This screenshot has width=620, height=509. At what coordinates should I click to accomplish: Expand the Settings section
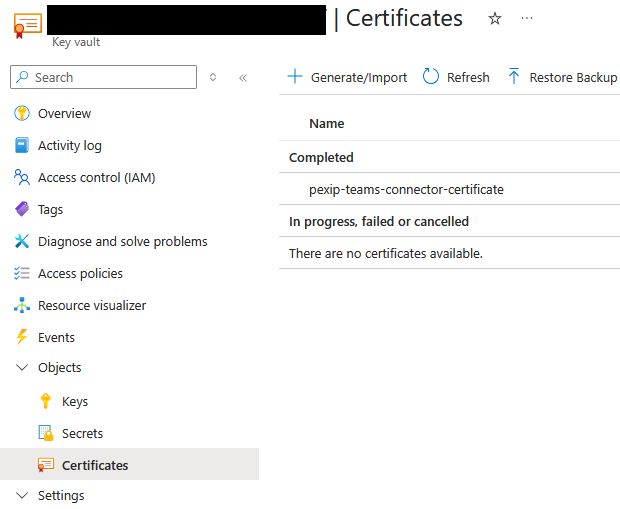click(x=22, y=495)
